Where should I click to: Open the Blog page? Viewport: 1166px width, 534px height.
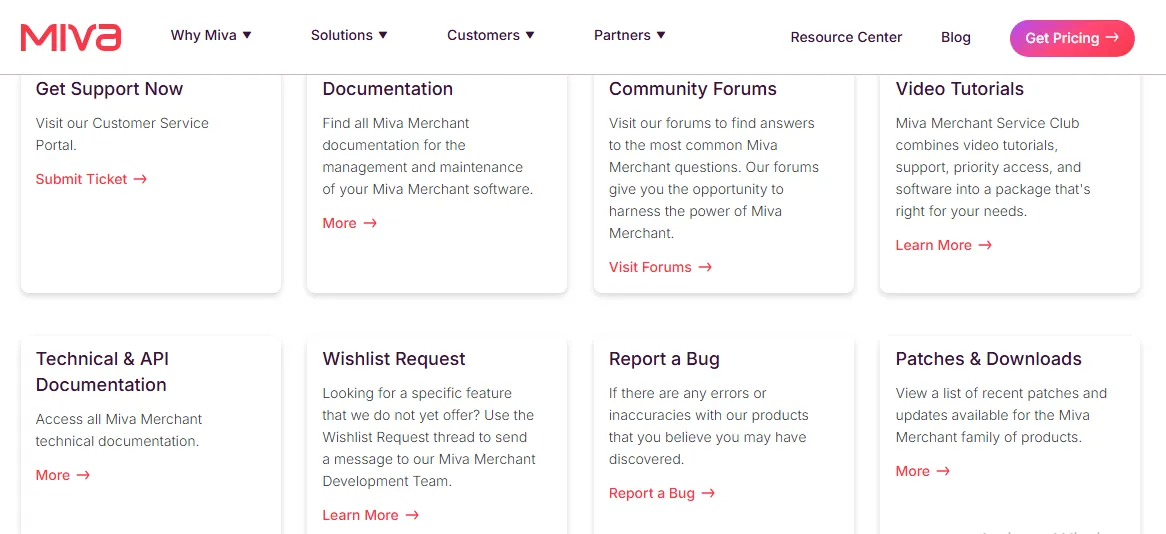(956, 37)
